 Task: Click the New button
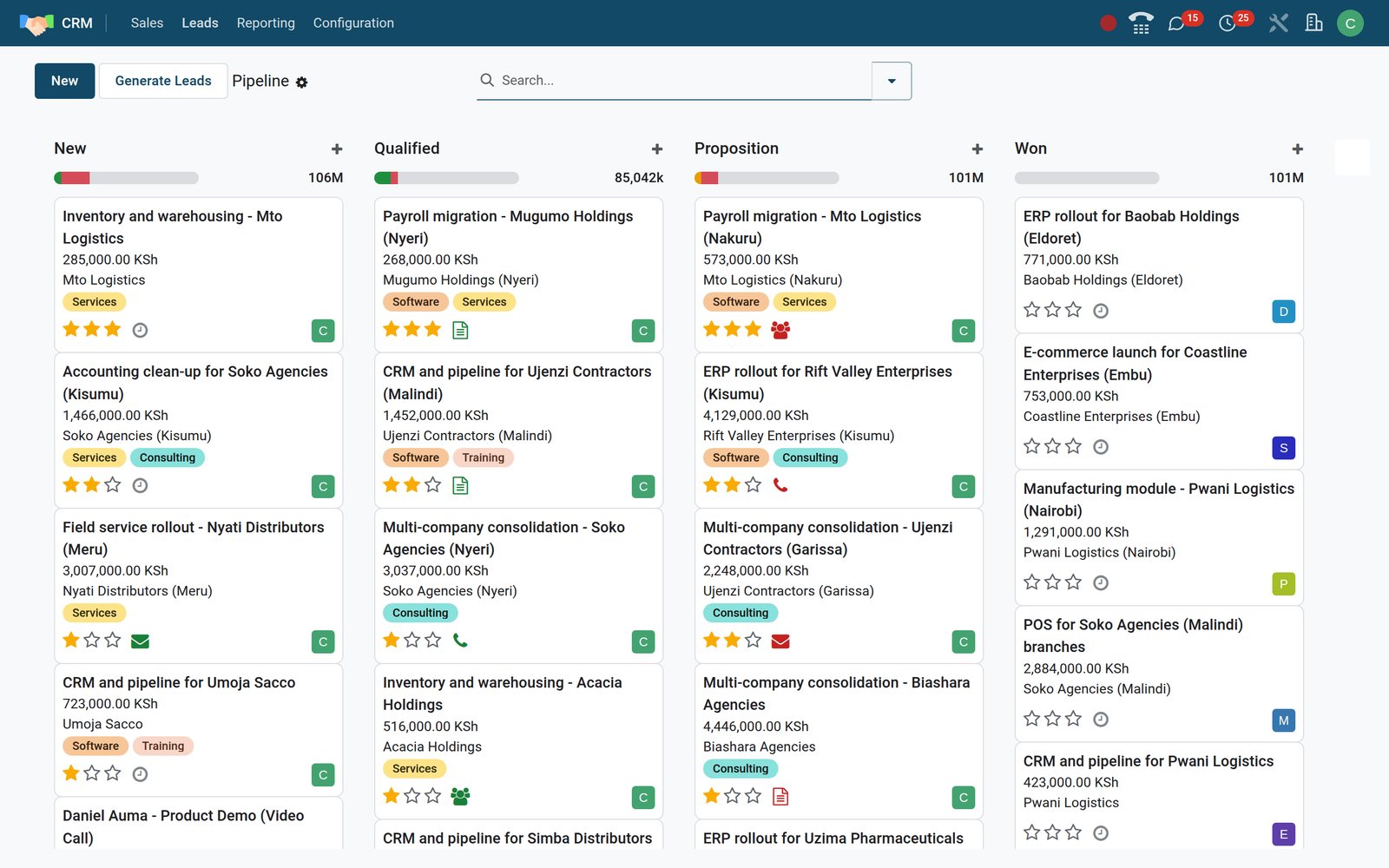tap(65, 81)
